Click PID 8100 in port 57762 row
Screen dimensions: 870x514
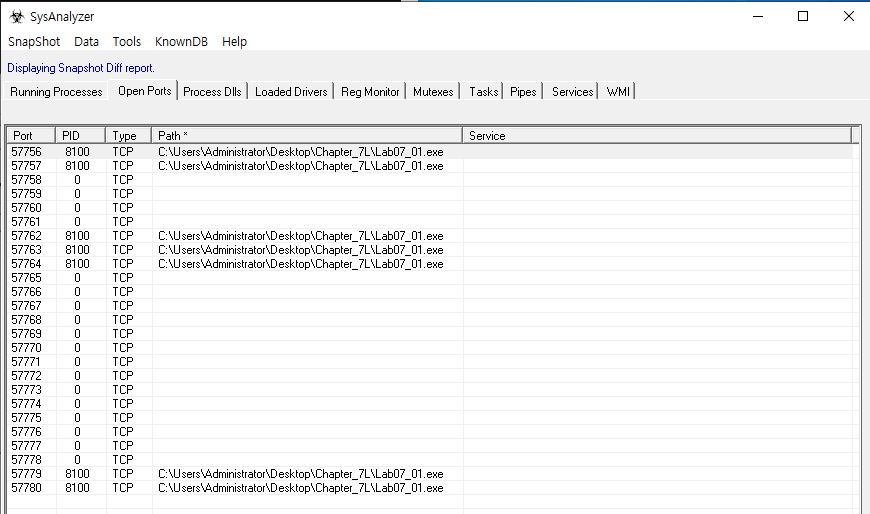(77, 236)
